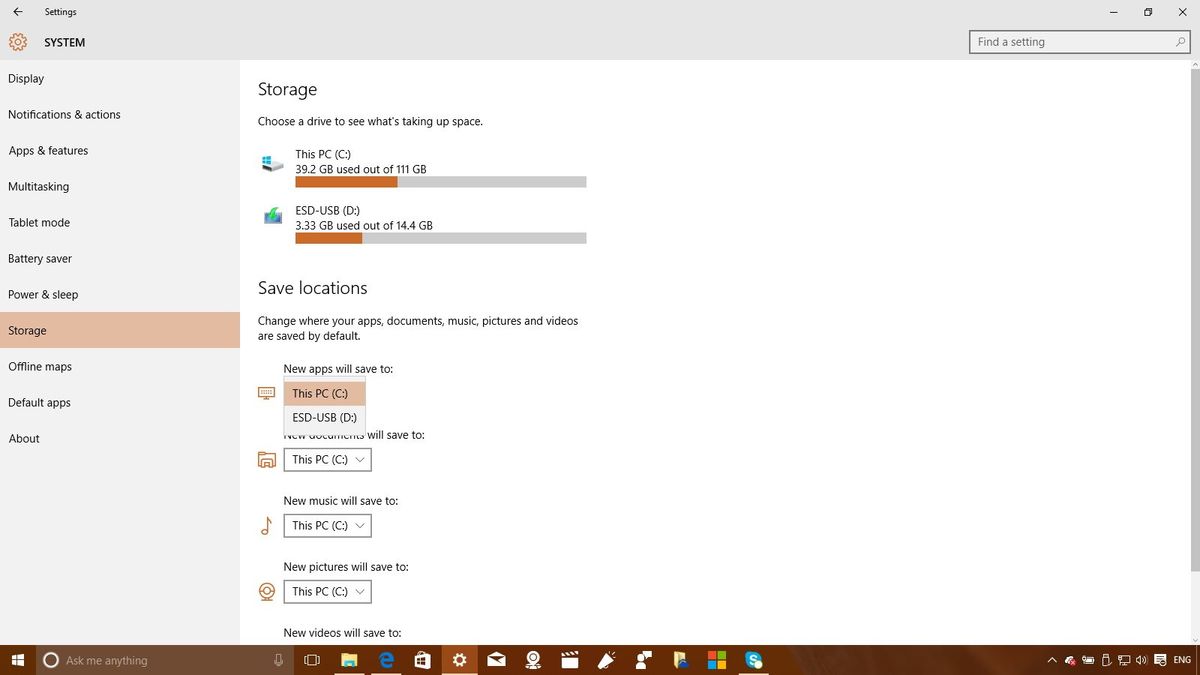The width and height of the screenshot is (1200, 675).
Task: Click the This PC (C:) drive icon
Action: pos(271,163)
